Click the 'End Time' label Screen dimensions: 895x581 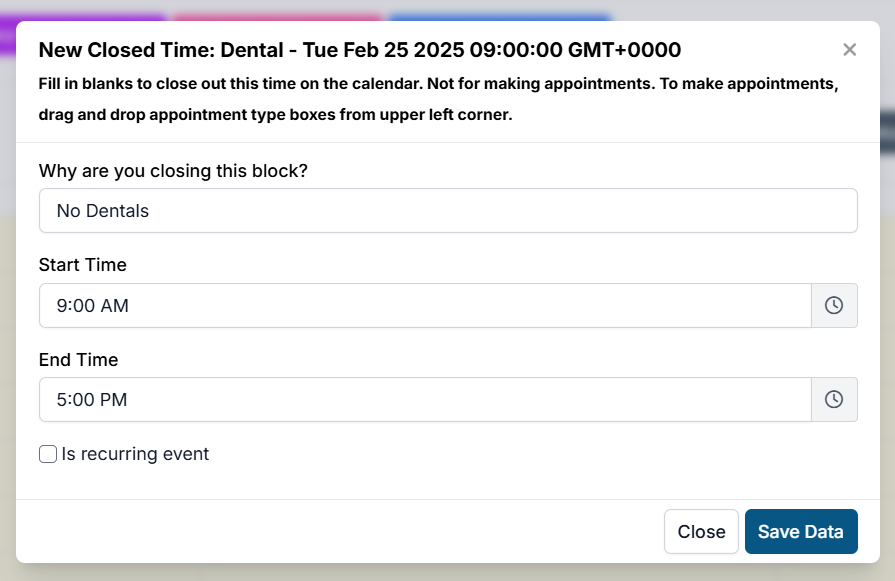(x=78, y=360)
